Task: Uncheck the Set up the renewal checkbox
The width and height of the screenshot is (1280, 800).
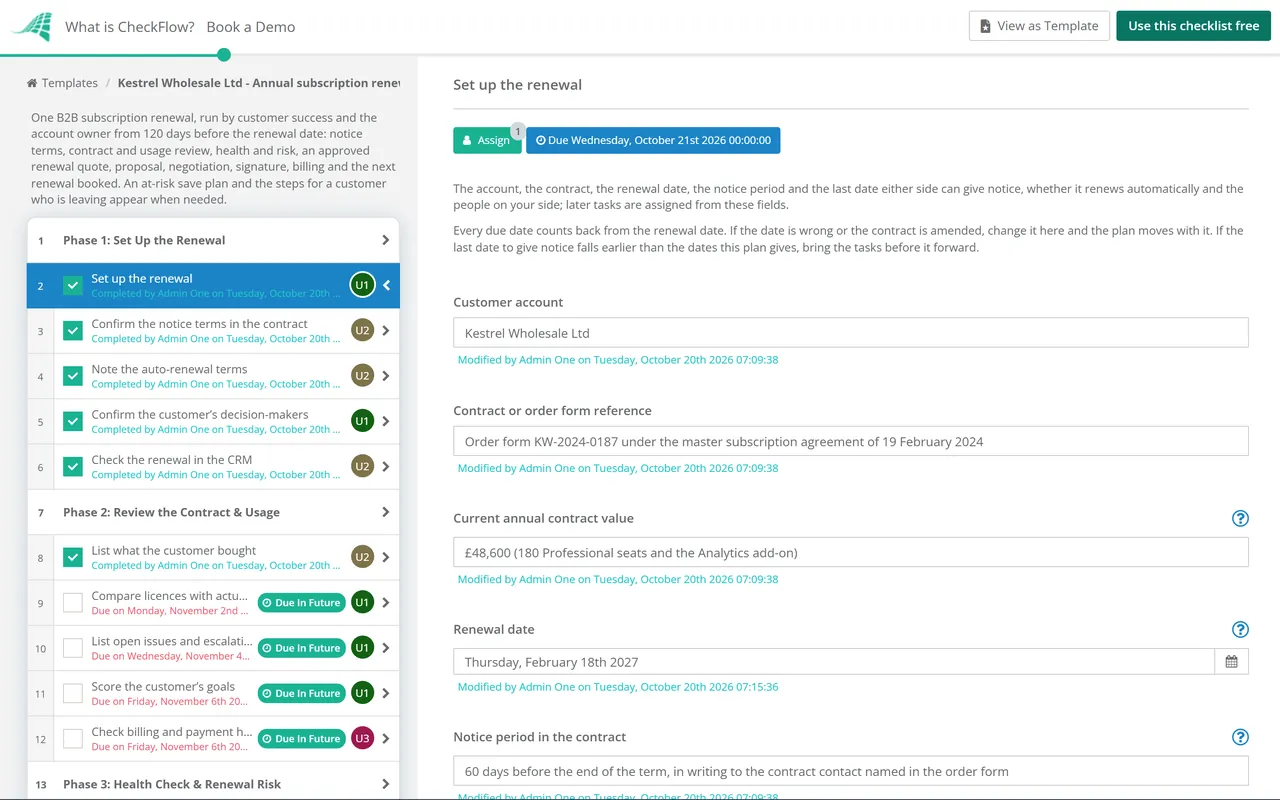Action: click(x=73, y=286)
